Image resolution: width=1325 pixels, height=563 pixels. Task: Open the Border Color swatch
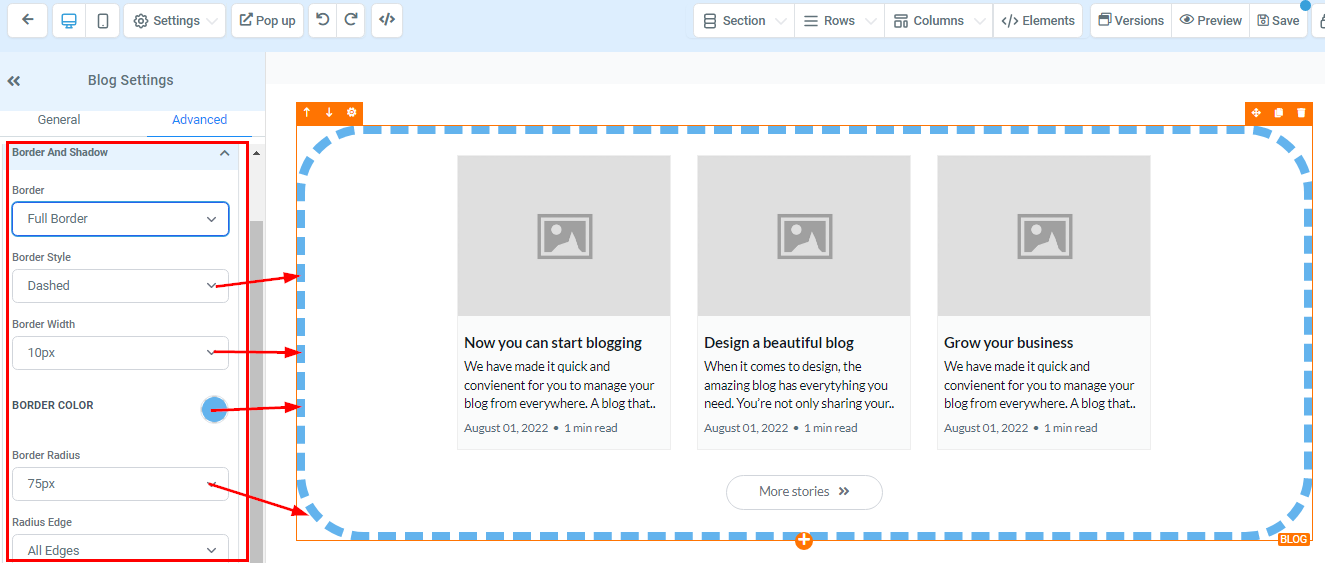tap(214, 409)
